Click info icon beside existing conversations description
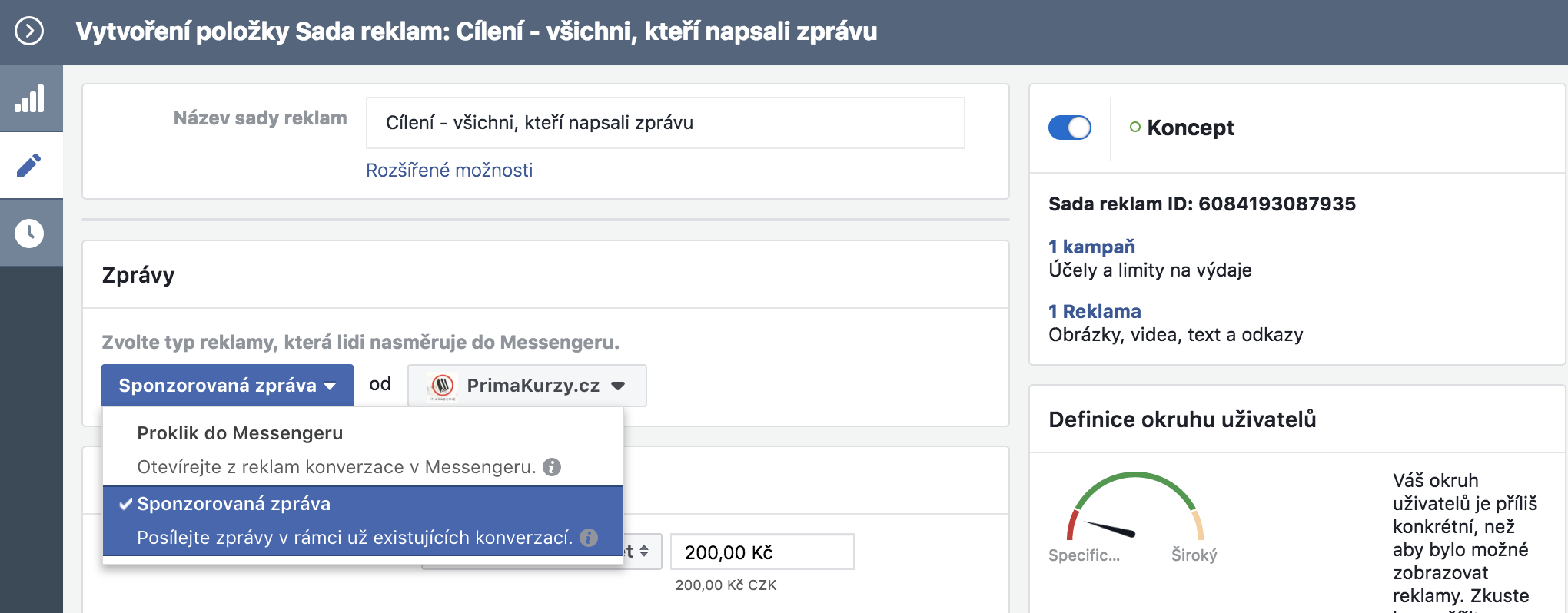1568x613 pixels. pyautogui.click(x=589, y=538)
